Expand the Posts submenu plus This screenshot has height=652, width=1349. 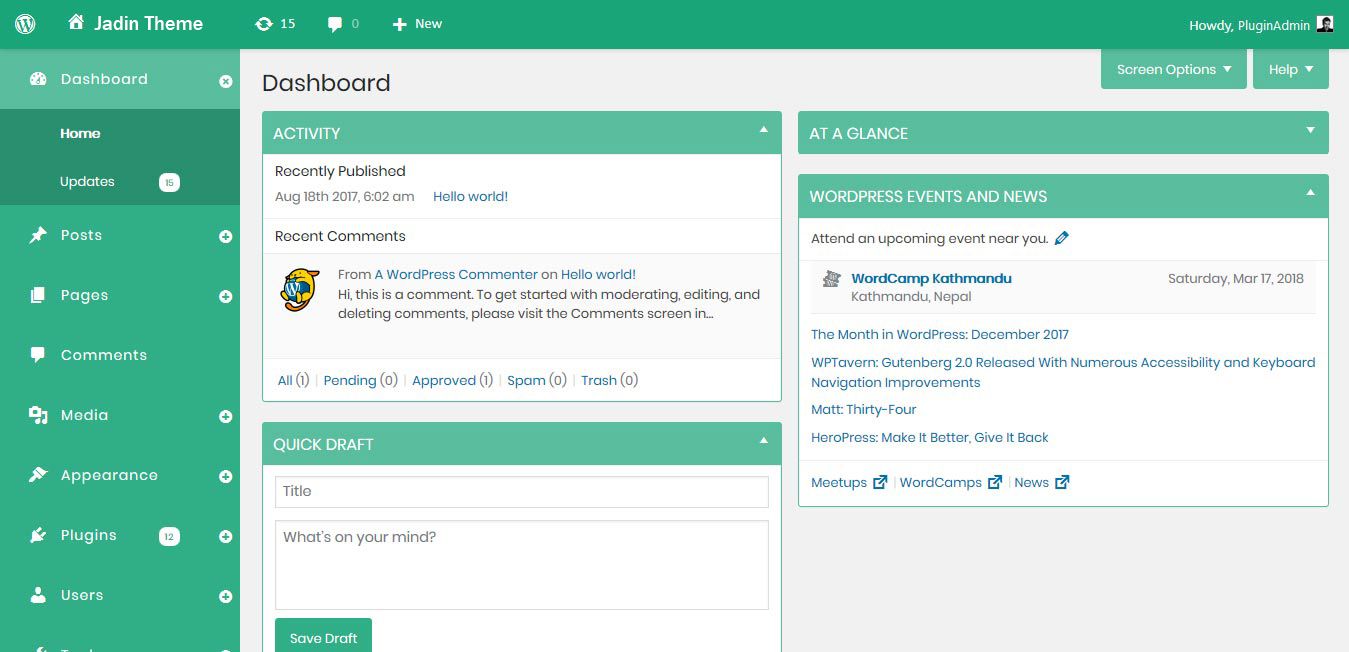(226, 237)
